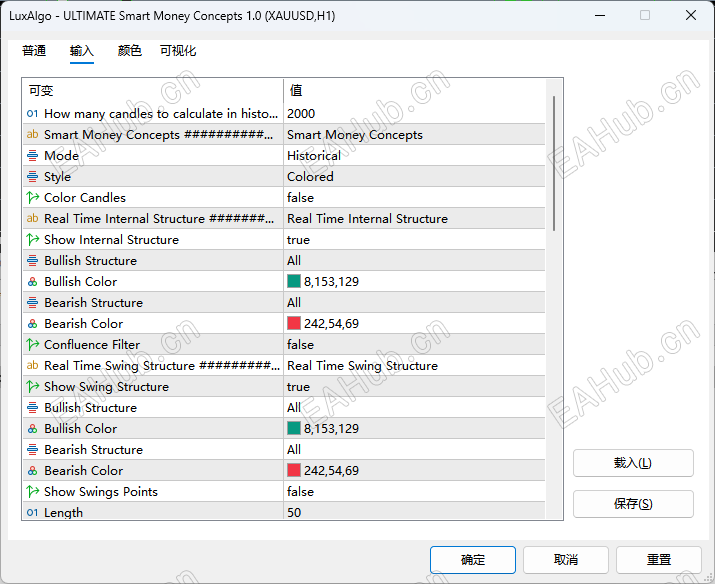Pick Swing Structure Bullish Color green swatch
Viewport: 715px width, 584px height.
click(294, 428)
